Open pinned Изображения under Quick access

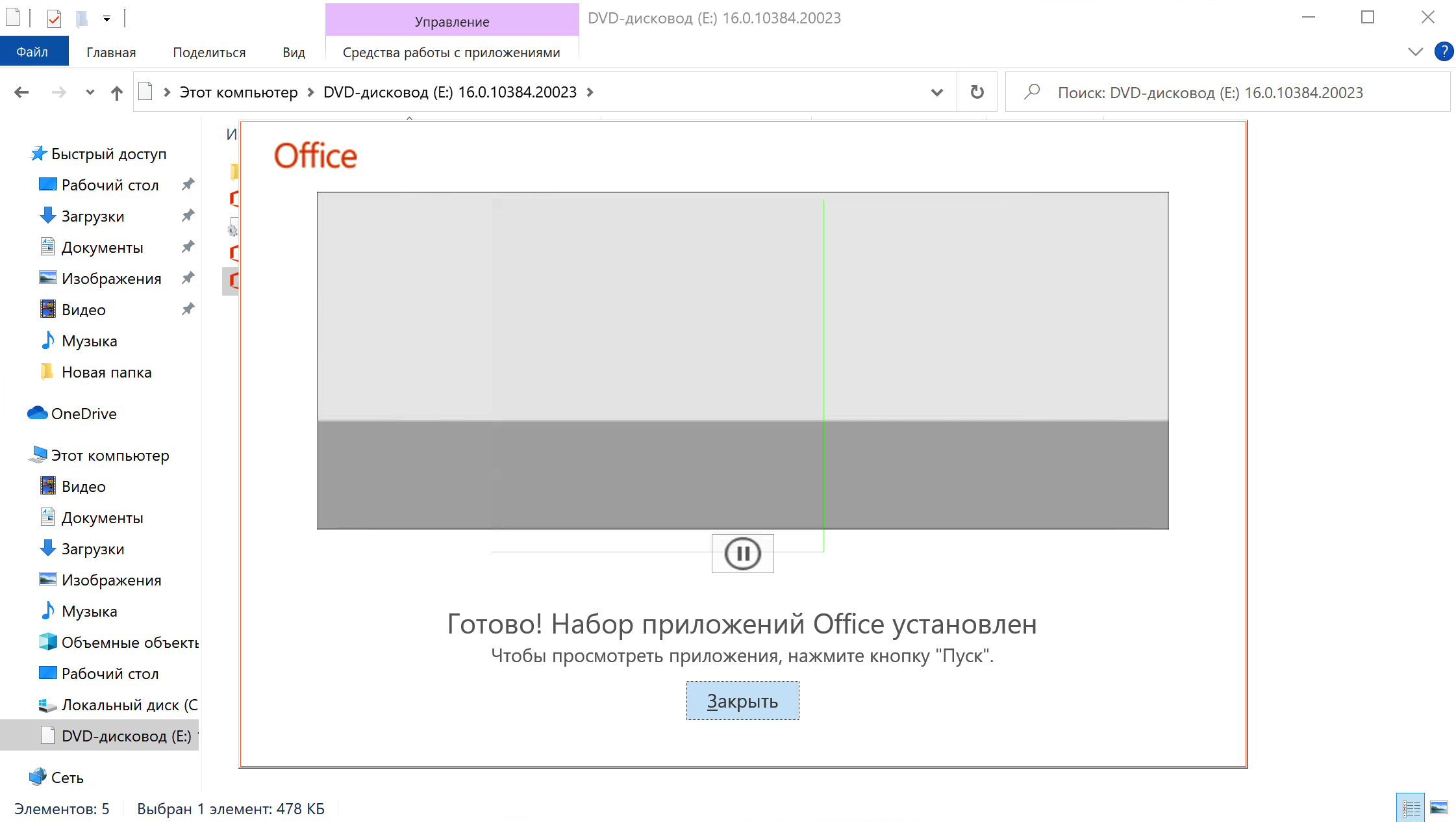point(111,279)
